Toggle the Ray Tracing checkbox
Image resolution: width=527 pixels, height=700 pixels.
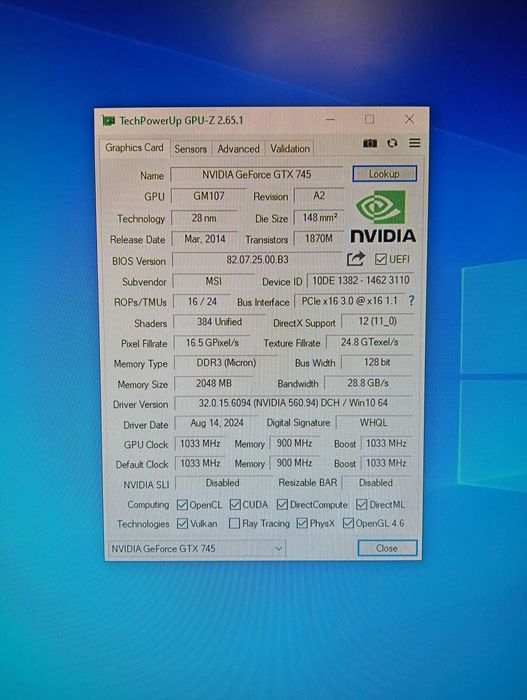tap(234, 523)
